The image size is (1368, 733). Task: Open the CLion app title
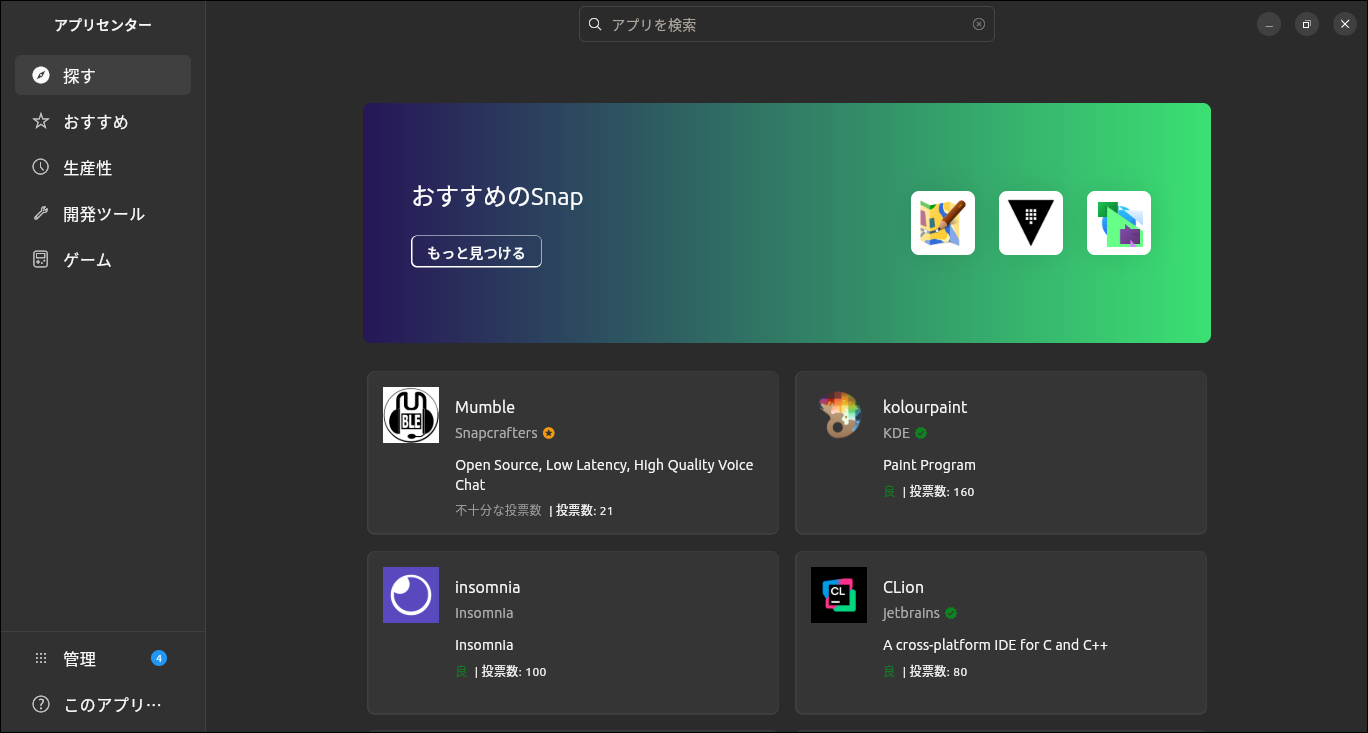pyautogui.click(x=903, y=587)
